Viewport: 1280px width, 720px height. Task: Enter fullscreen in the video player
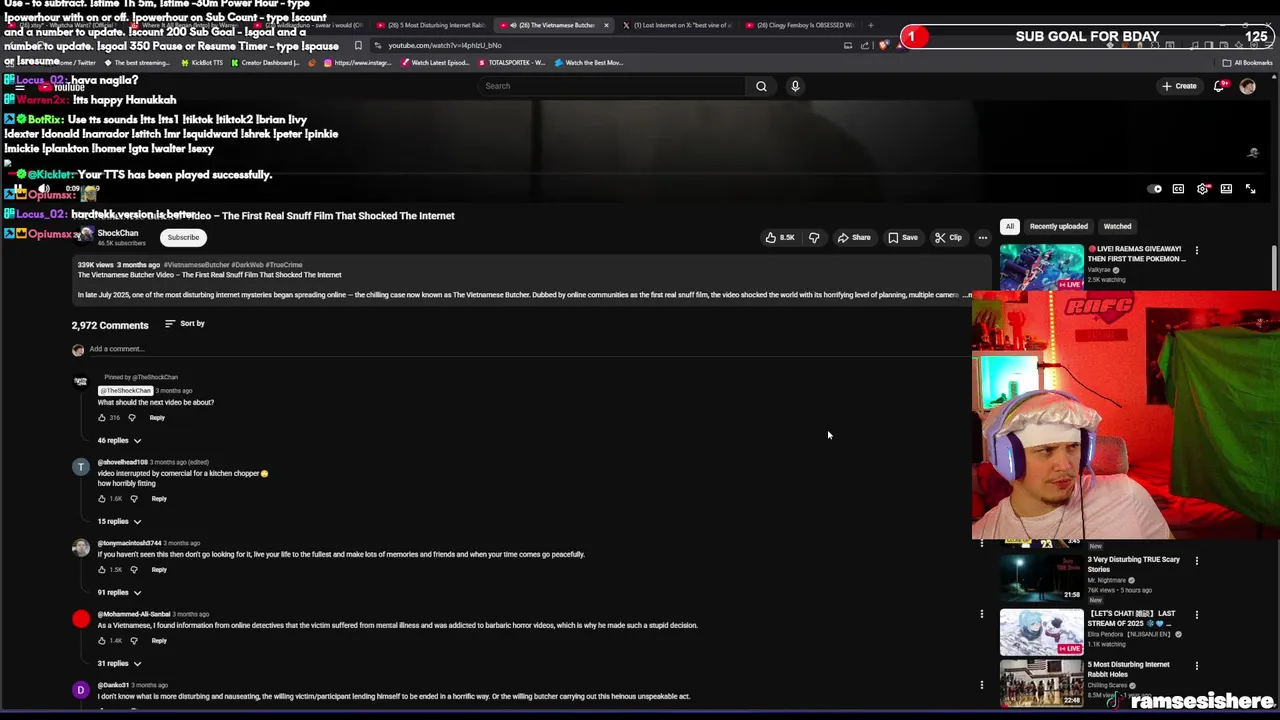pos(1250,189)
